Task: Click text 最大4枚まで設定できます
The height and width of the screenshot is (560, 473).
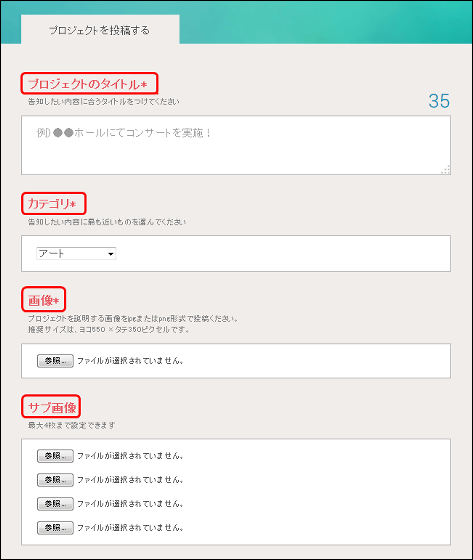Action: click(x=71, y=425)
